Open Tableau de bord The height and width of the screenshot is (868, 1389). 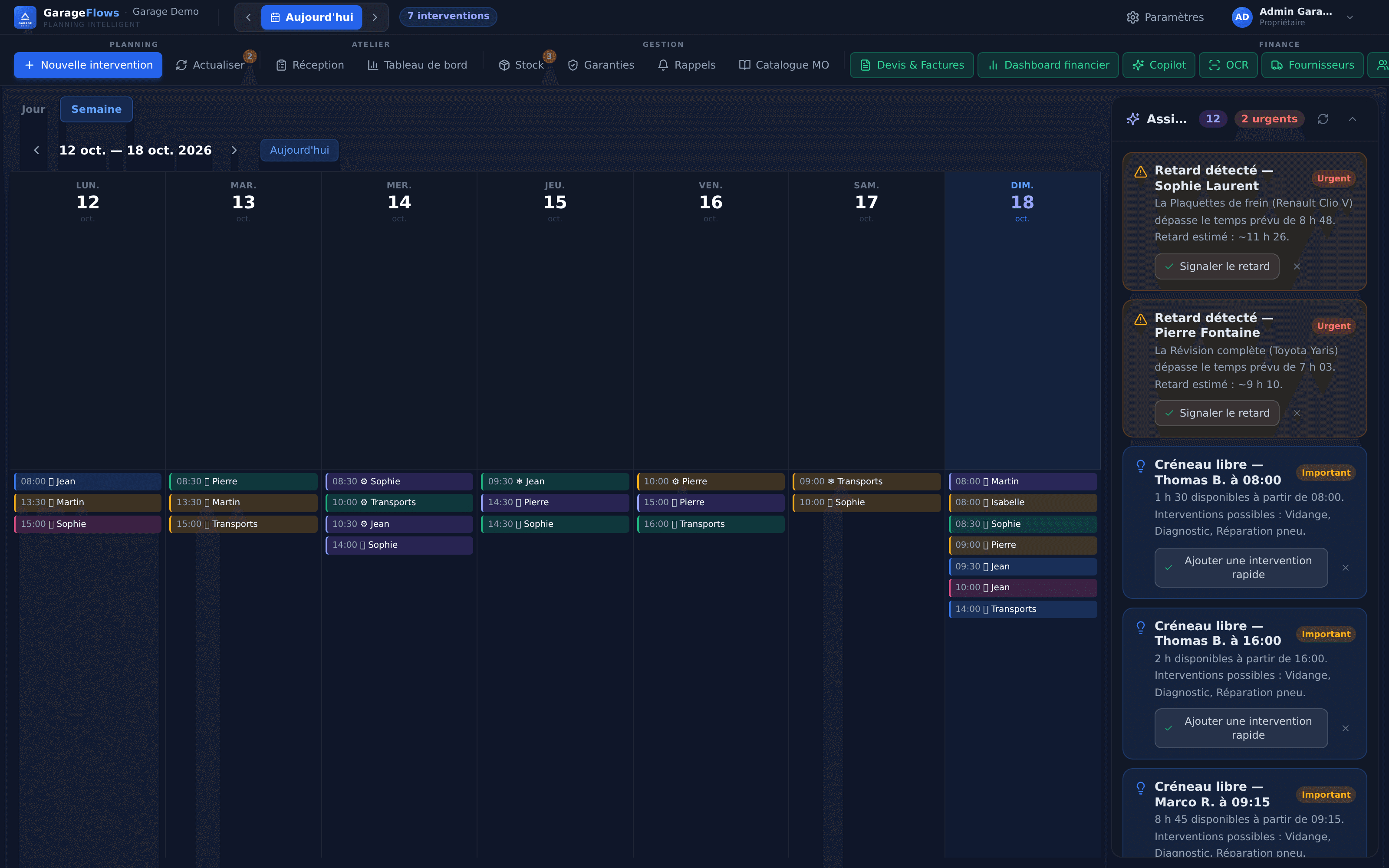[x=417, y=65]
